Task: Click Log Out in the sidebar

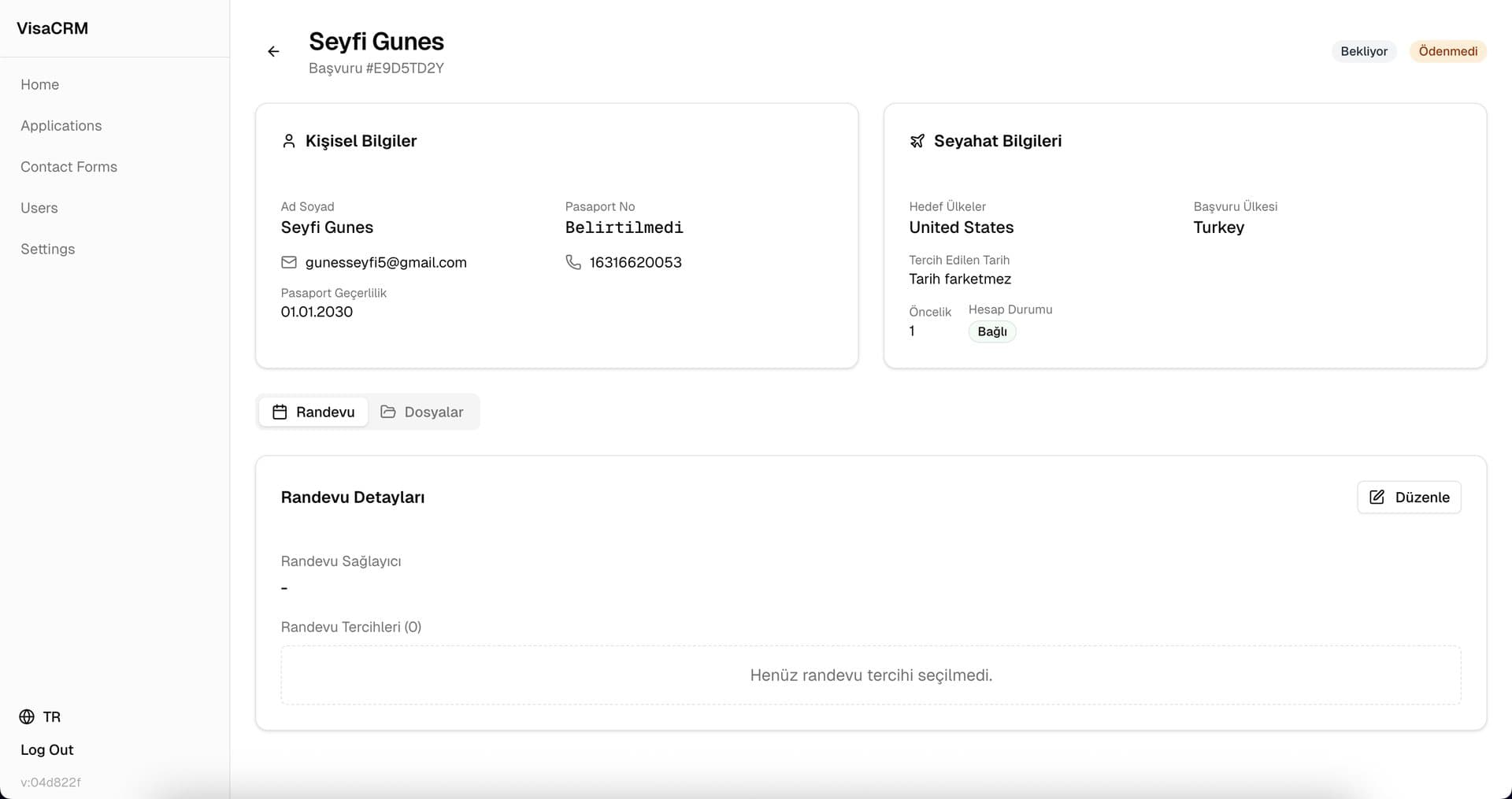Action: pos(47,749)
